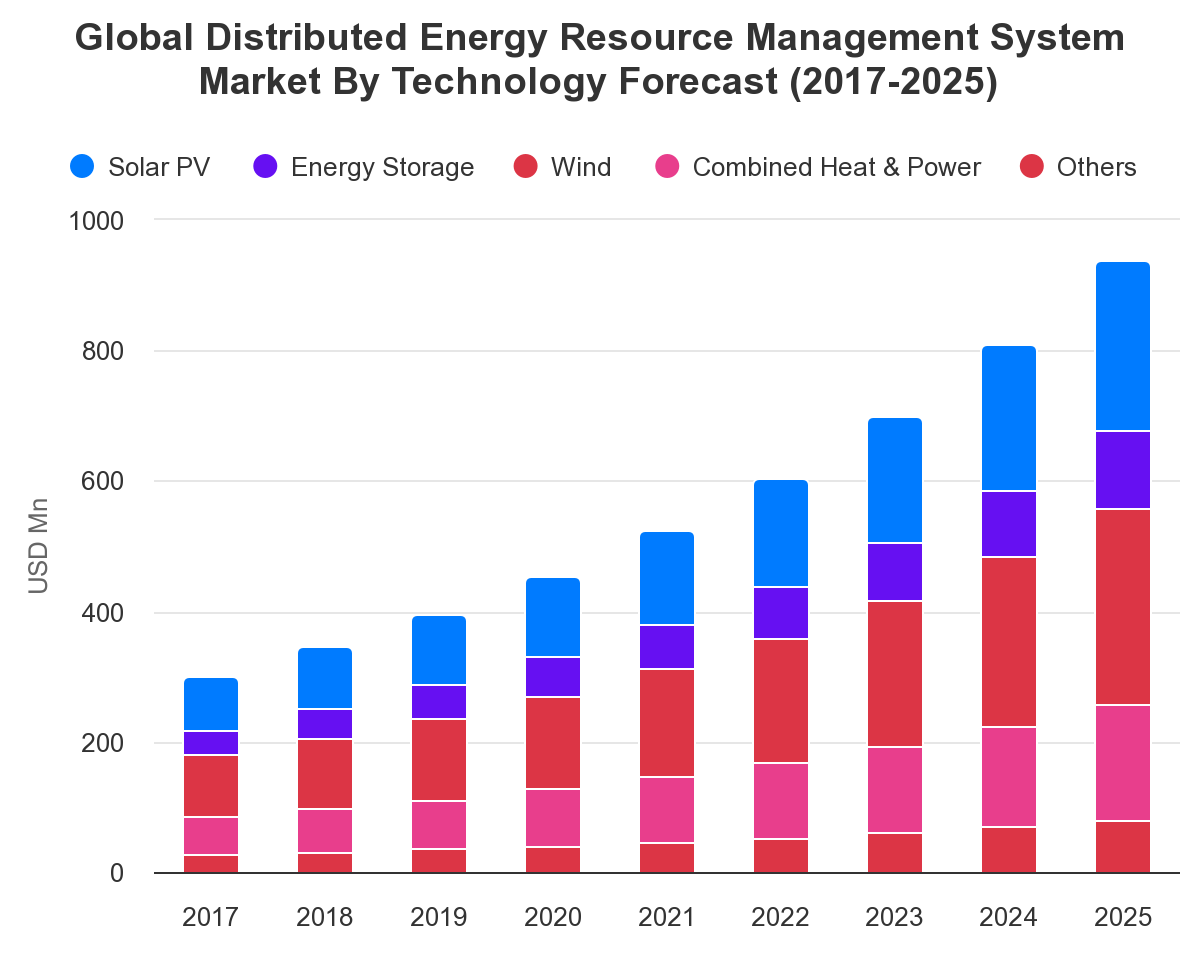Select the blue Solar PV segment for 2017
Image resolution: width=1200 pixels, height=960 pixels.
tap(211, 704)
